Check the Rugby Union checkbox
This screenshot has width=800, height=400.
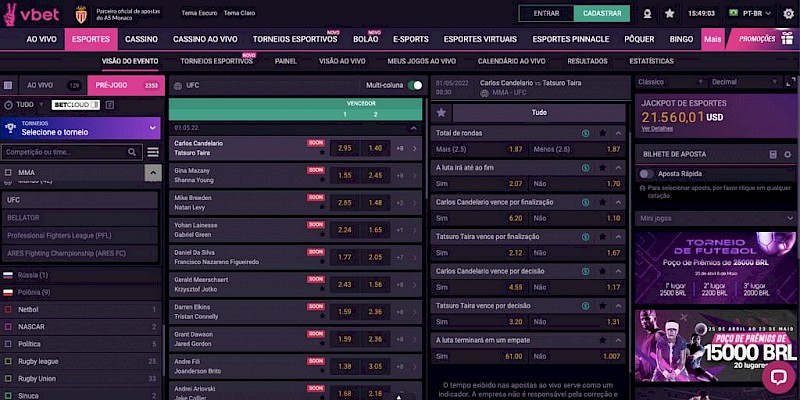pyautogui.click(x=8, y=379)
